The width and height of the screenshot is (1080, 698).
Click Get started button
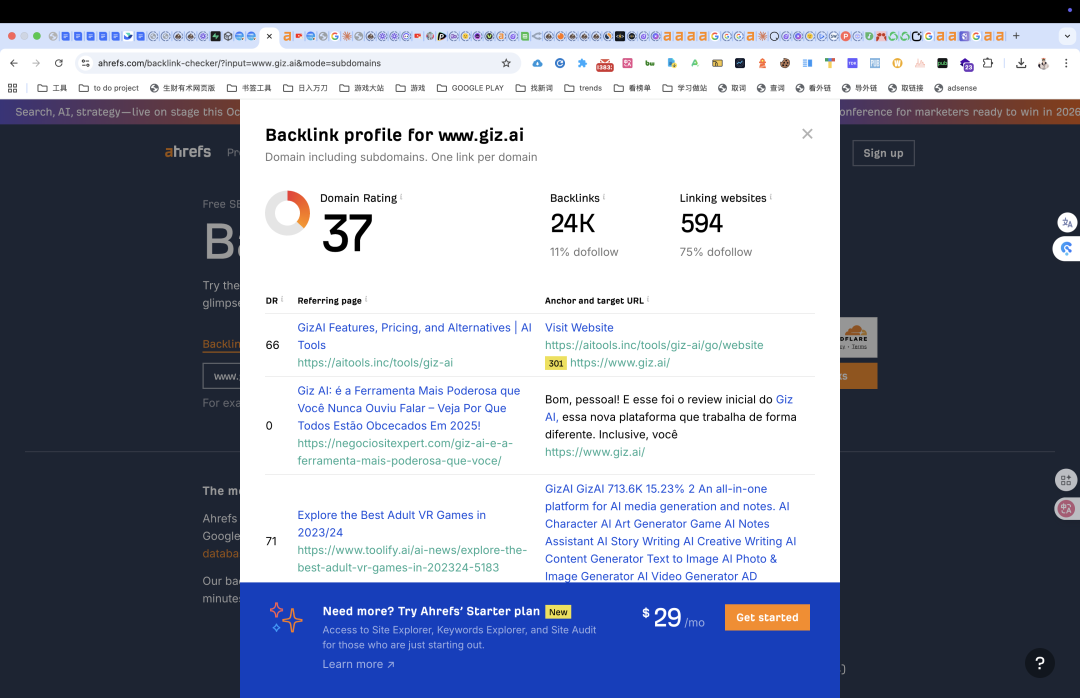(x=767, y=617)
